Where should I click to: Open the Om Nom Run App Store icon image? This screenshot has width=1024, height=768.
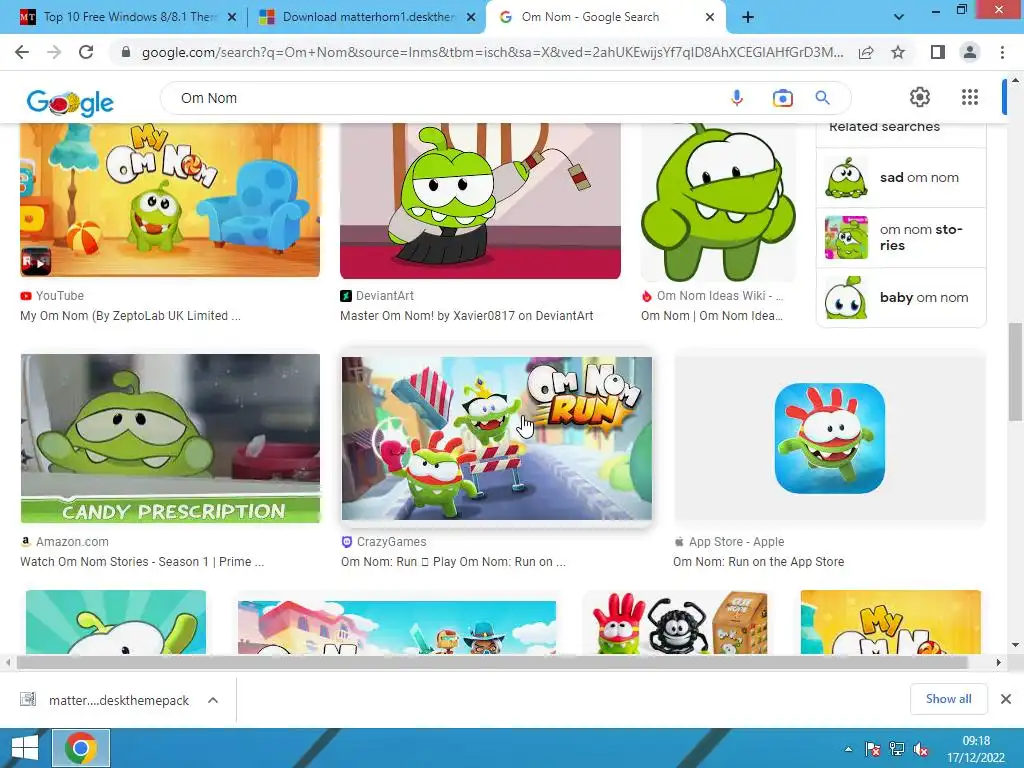(x=829, y=438)
